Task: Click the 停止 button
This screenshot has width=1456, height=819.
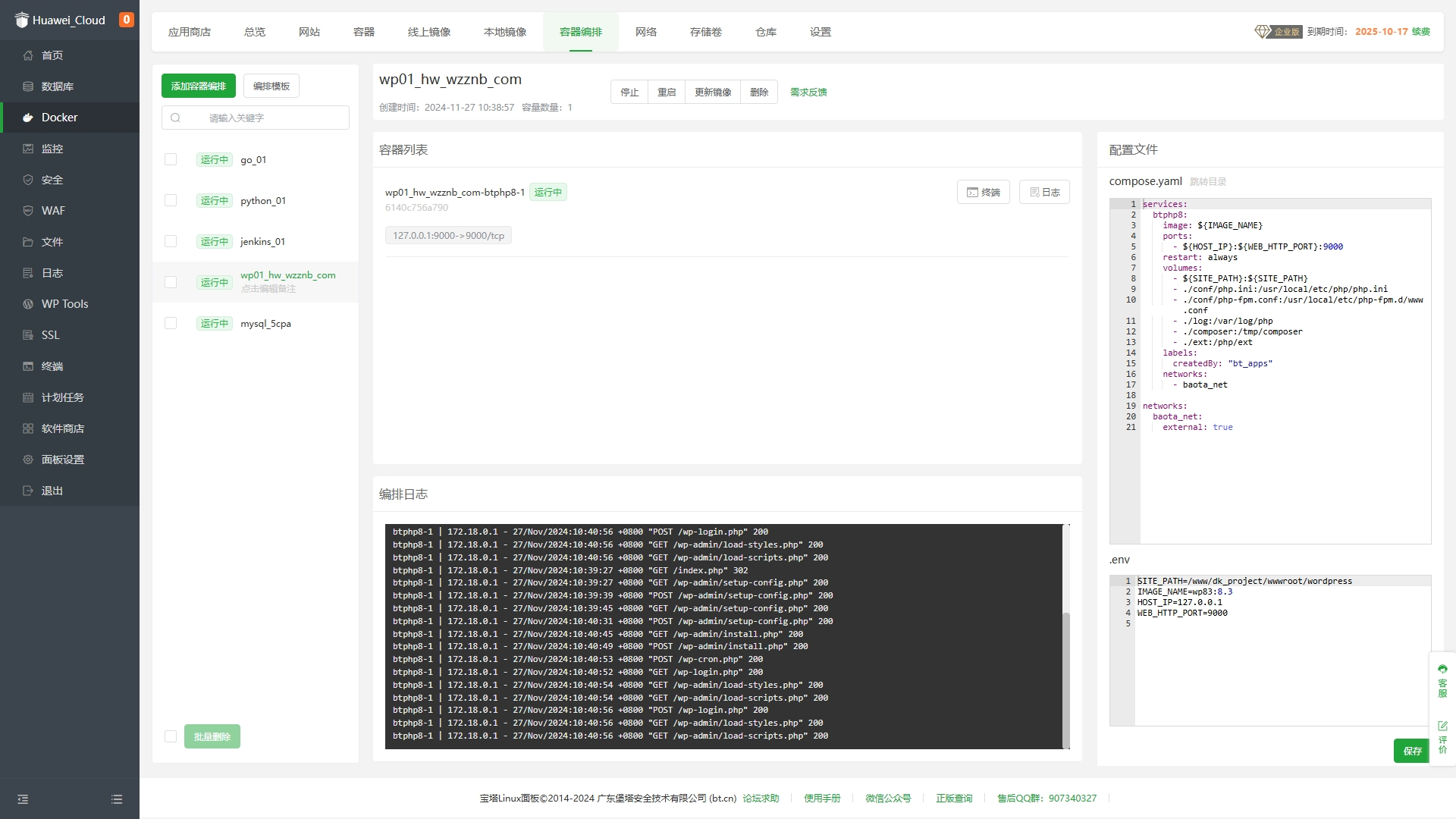Action: 629,92
